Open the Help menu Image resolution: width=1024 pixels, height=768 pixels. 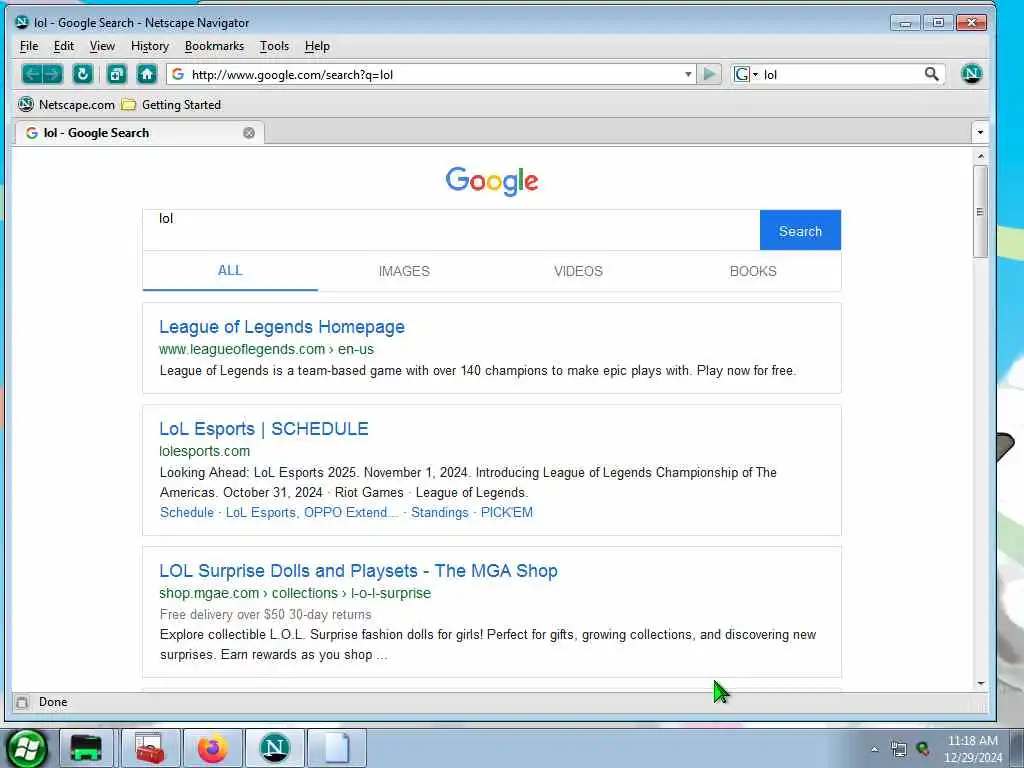[x=317, y=46]
